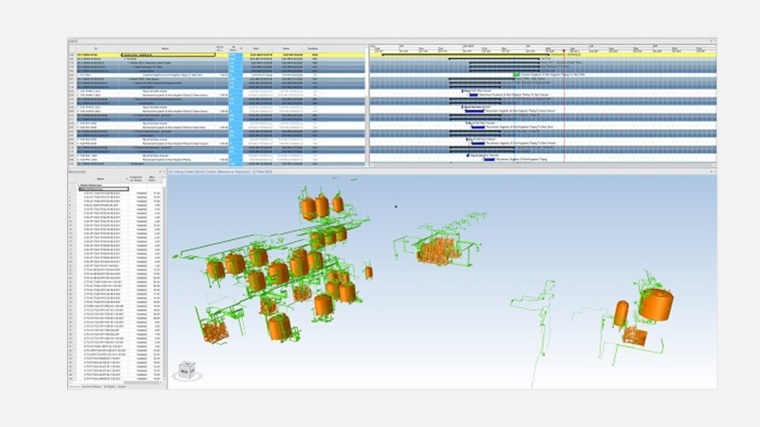Close the Gantt panel at top right
Image resolution: width=760 pixels, height=427 pixels.
coord(715,41)
